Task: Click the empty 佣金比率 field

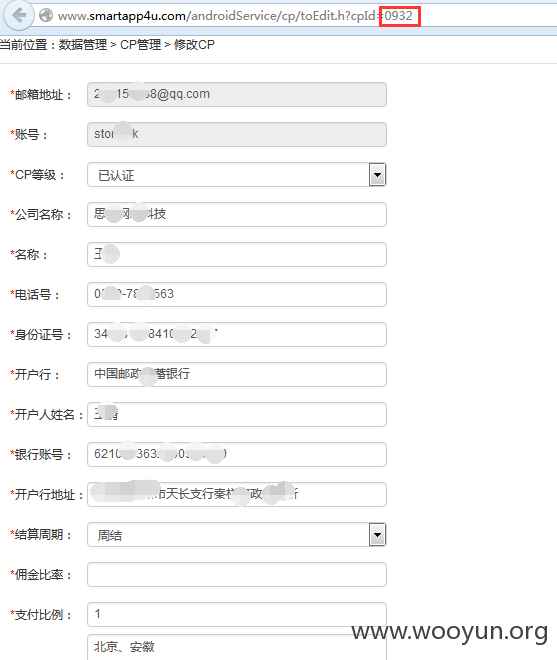Action: 237,574
